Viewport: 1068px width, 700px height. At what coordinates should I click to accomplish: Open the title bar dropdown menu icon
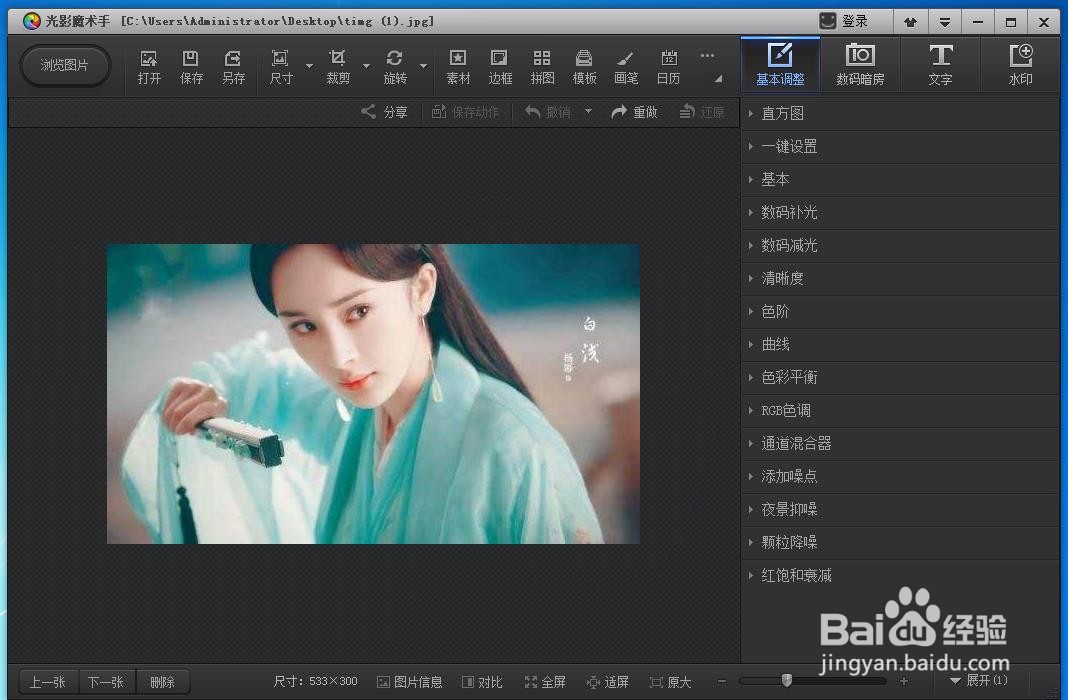945,22
